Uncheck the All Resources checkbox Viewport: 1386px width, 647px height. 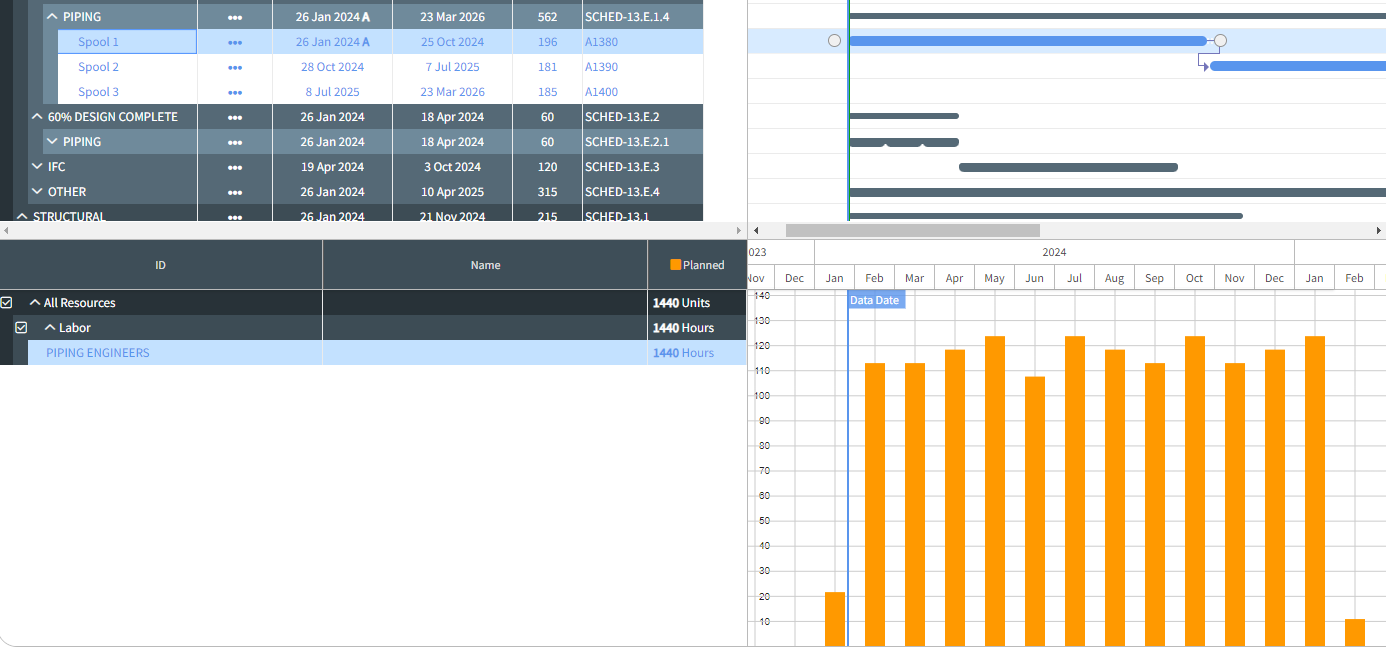pyautogui.click(x=7, y=302)
